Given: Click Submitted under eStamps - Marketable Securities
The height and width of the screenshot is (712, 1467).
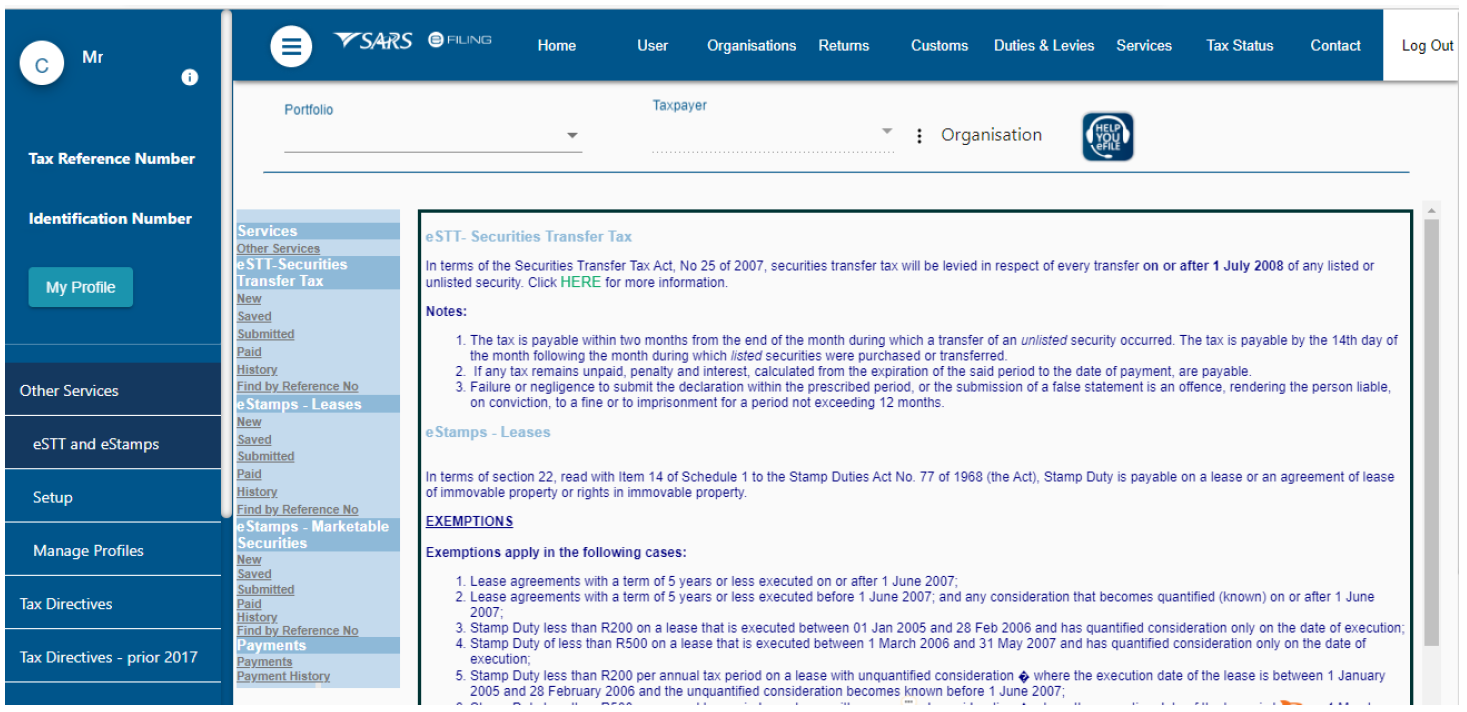Looking at the screenshot, I should (x=265, y=590).
